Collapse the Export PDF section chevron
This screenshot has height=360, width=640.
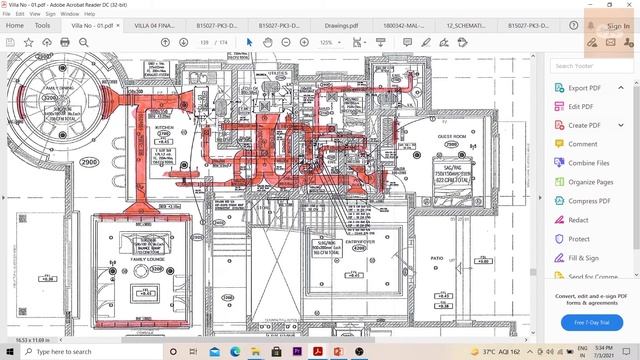pyautogui.click(x=621, y=88)
